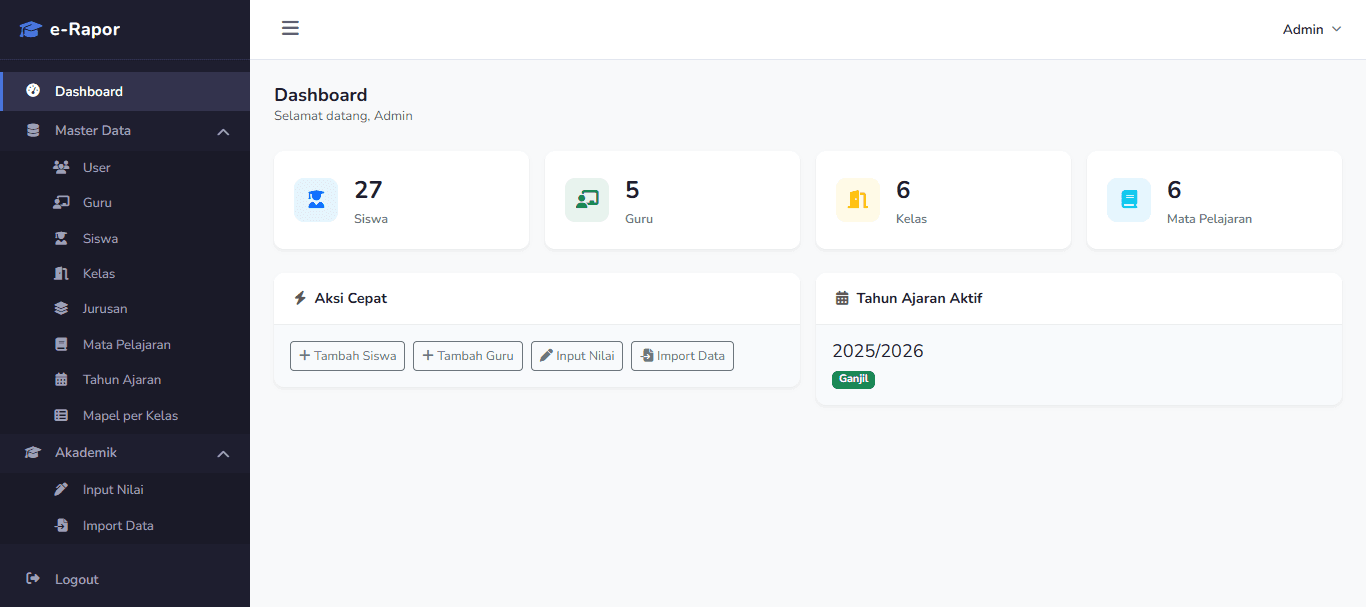Click the Import Data icon under Akademik
Viewport: 1366px width, 607px height.
(x=63, y=525)
